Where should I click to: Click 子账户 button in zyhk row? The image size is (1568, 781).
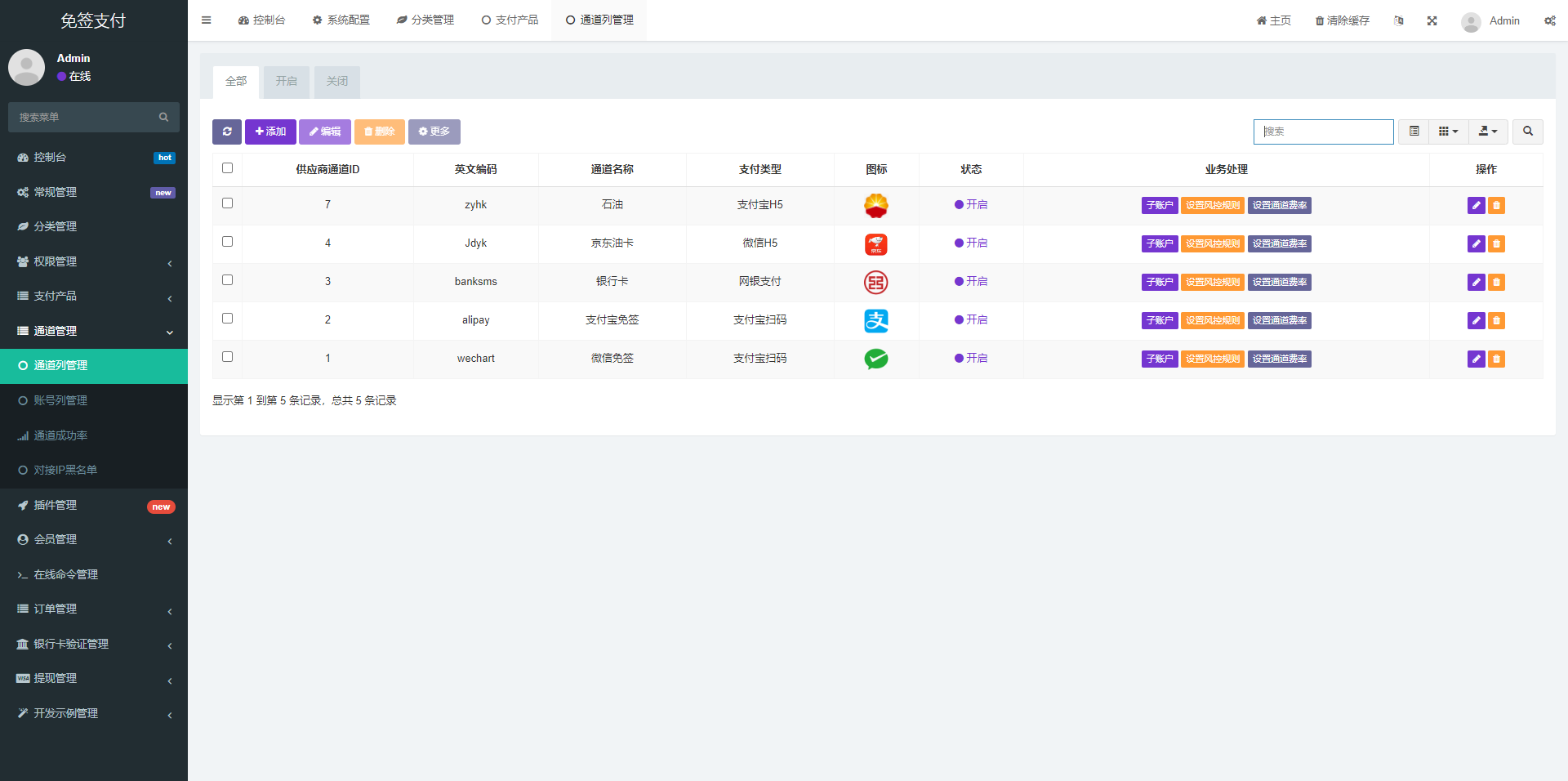coord(1160,205)
